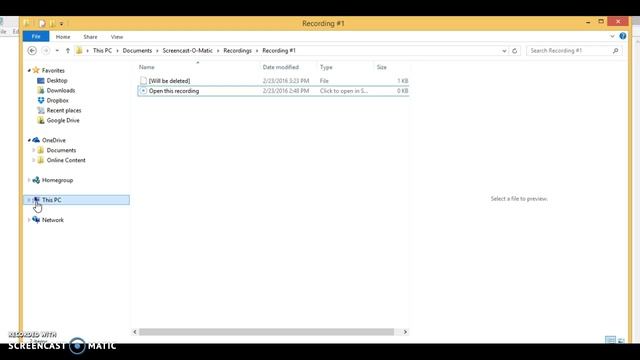Select OneDrive in the navigation pane
This screenshot has width=640, height=360.
click(x=53, y=140)
